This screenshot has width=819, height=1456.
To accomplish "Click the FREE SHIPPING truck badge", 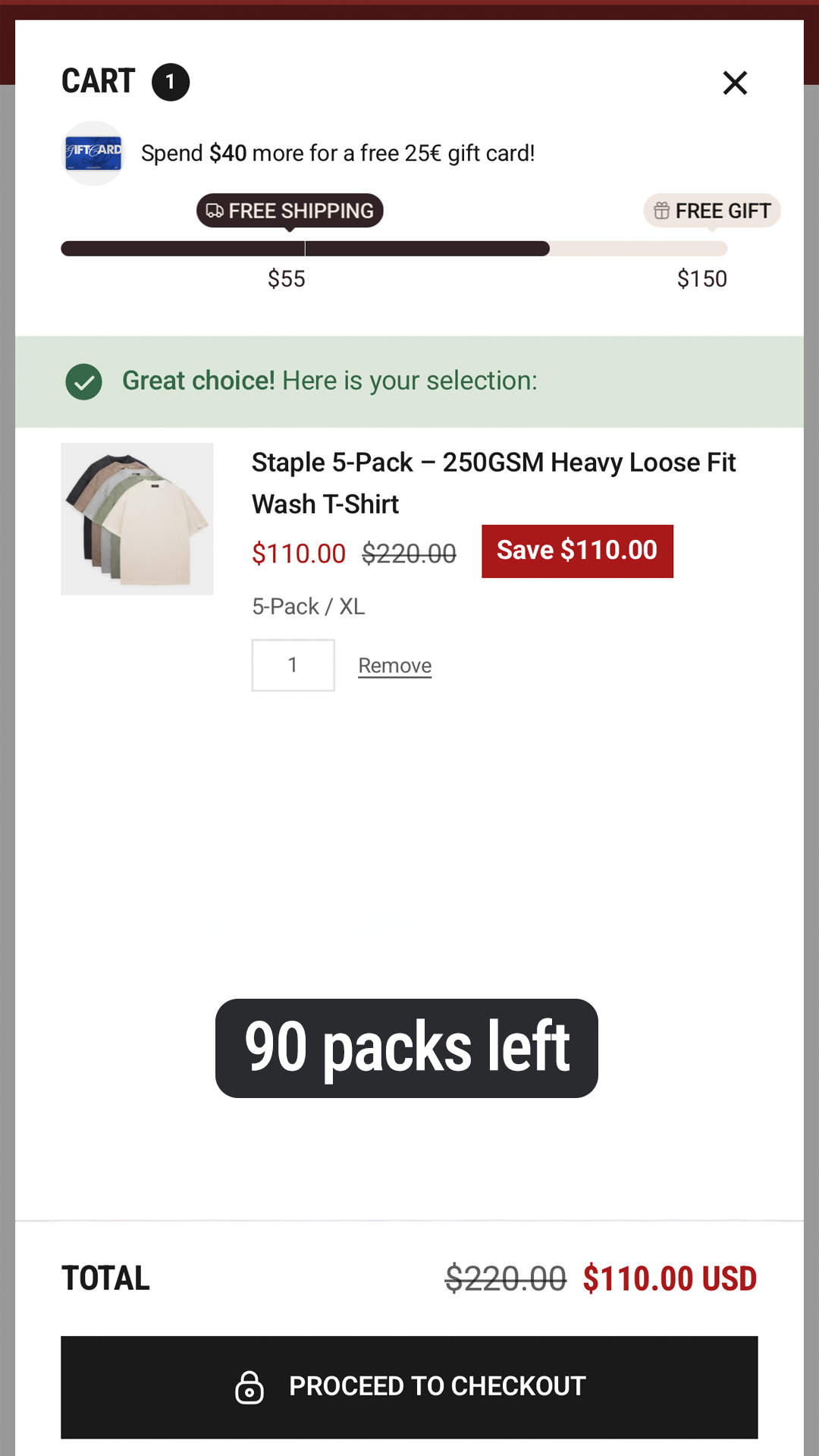I will [290, 211].
